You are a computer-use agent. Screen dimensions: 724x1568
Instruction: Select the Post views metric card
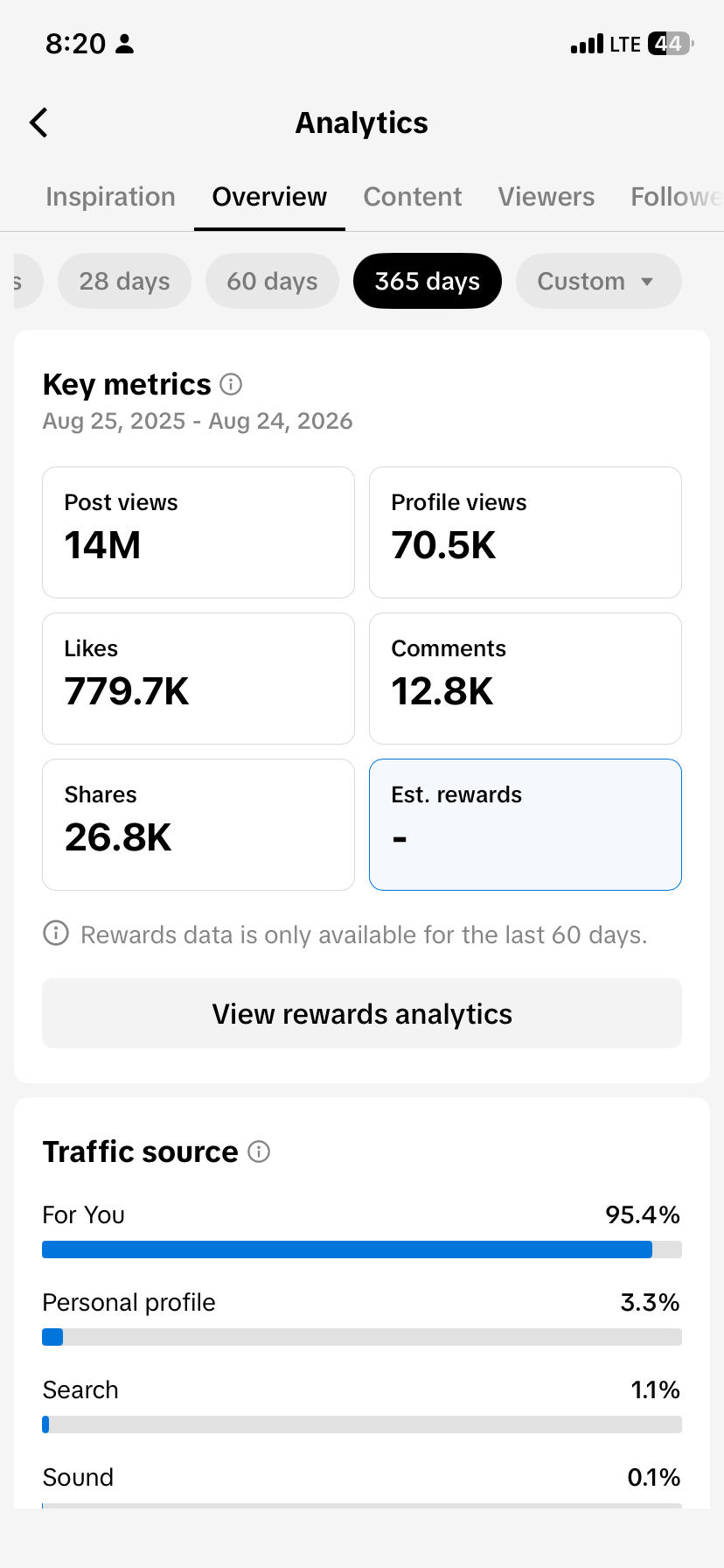click(198, 532)
